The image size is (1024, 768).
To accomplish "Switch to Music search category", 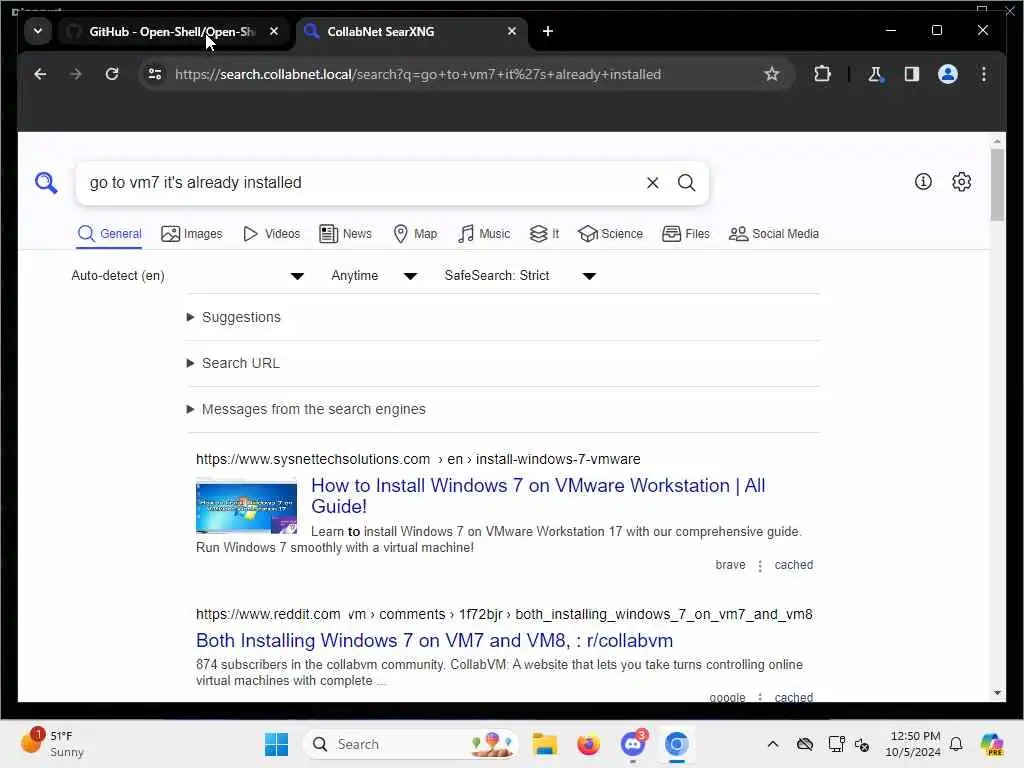I will (484, 234).
